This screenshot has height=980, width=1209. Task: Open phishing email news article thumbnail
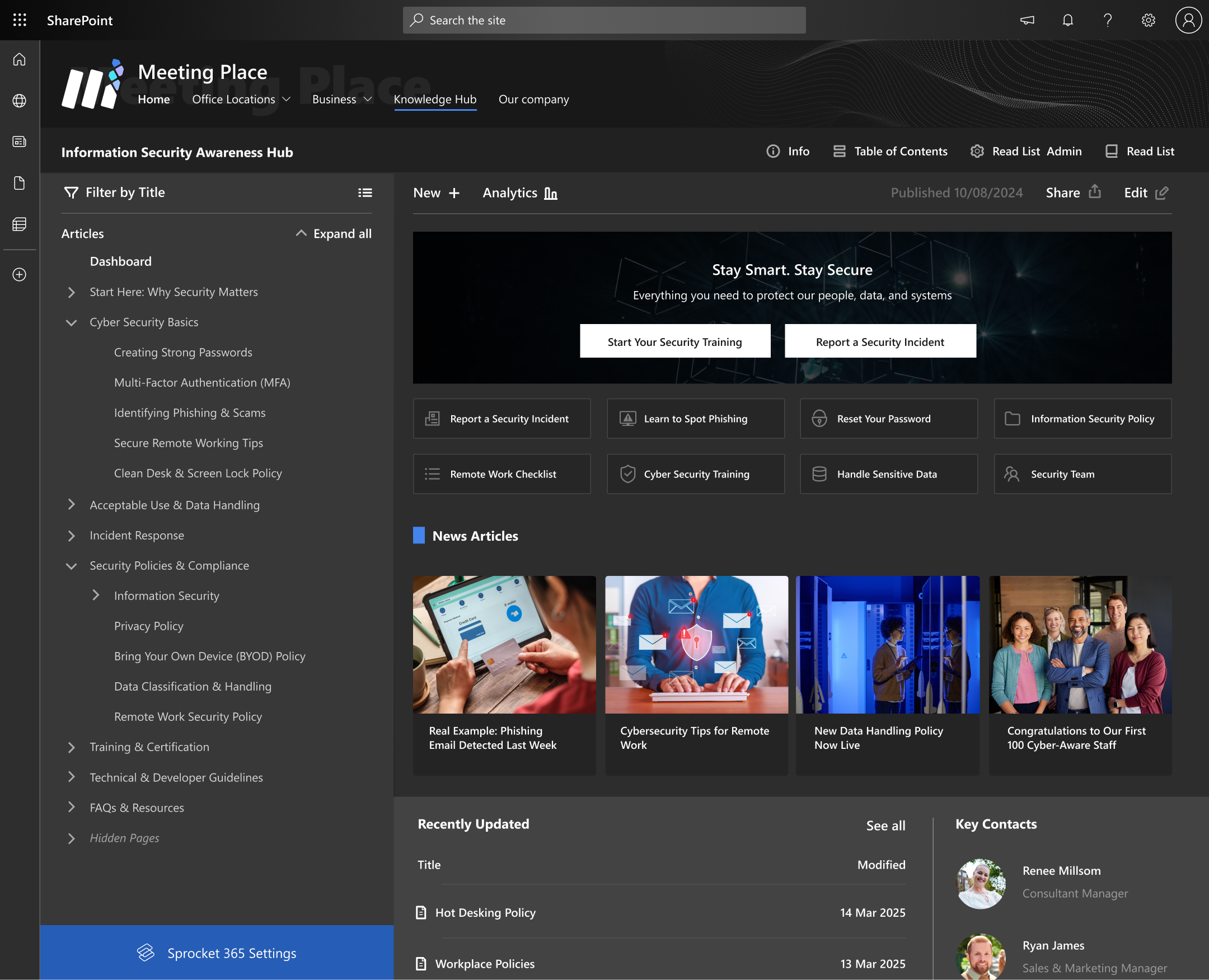(504, 644)
